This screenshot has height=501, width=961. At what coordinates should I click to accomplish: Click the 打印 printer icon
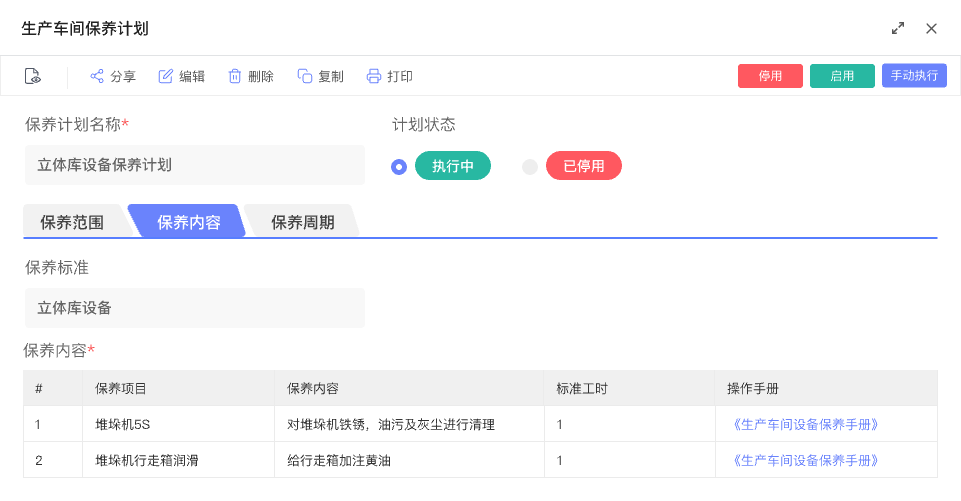point(374,76)
